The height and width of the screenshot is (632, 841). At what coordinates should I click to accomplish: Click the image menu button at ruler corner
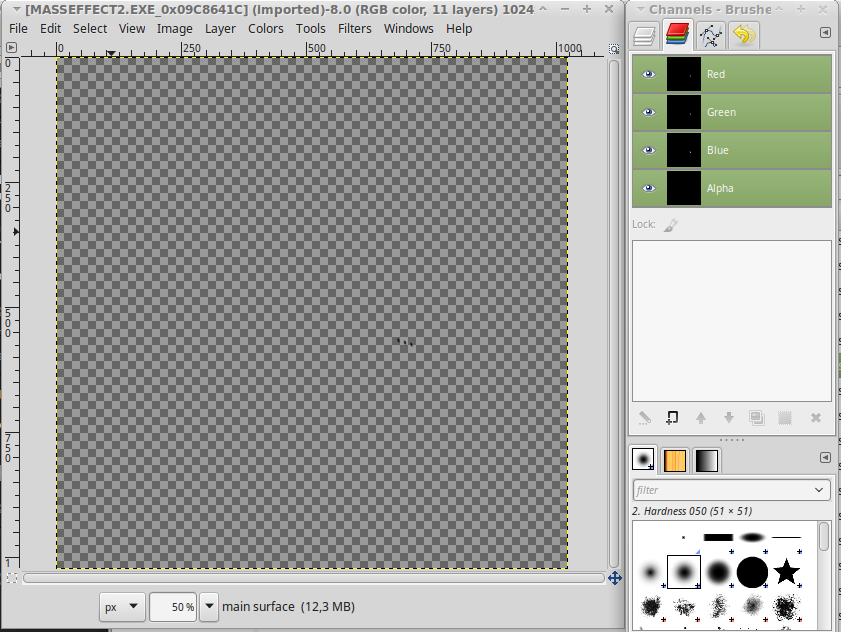(11, 48)
